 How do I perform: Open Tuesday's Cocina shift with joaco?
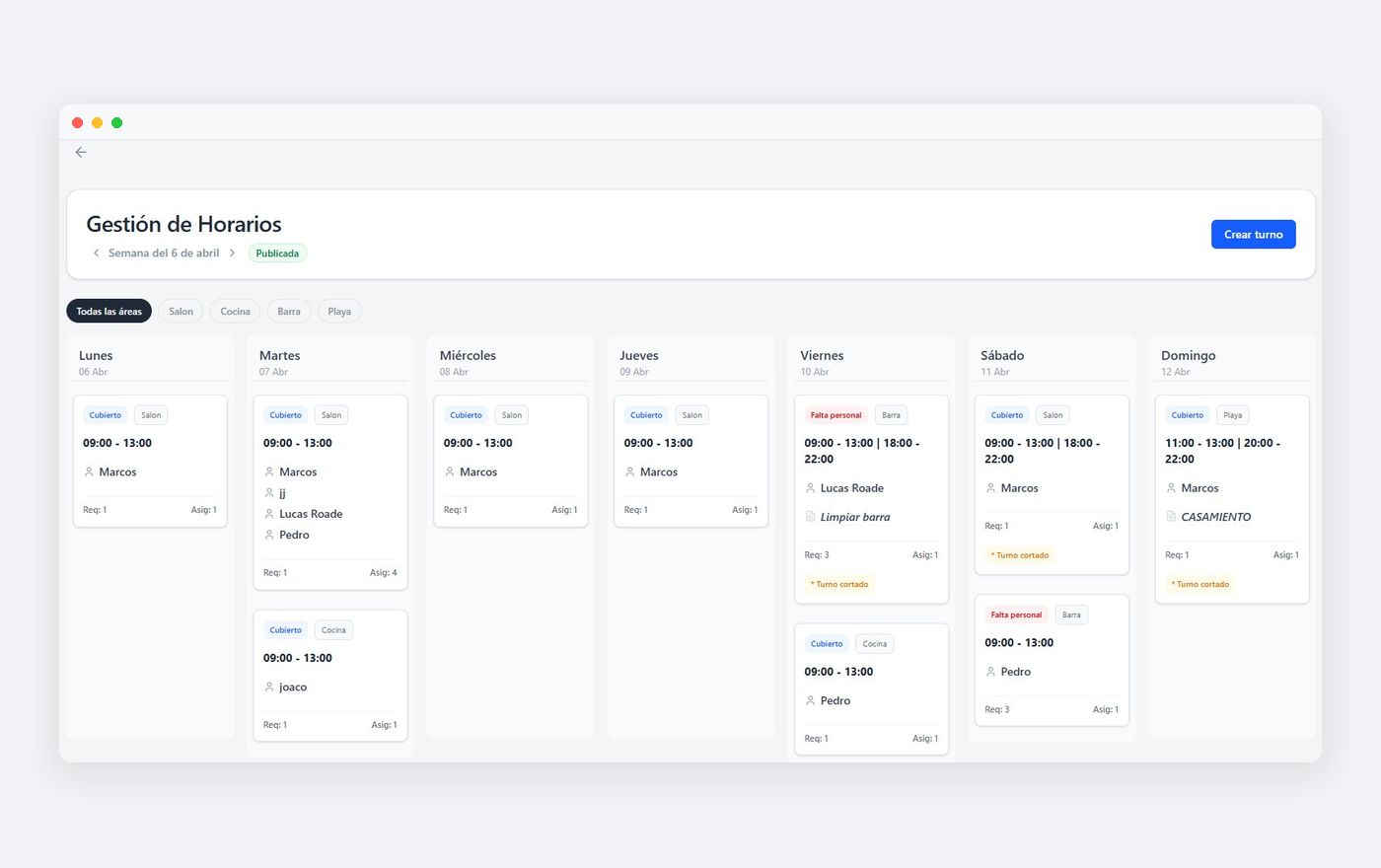(330, 675)
